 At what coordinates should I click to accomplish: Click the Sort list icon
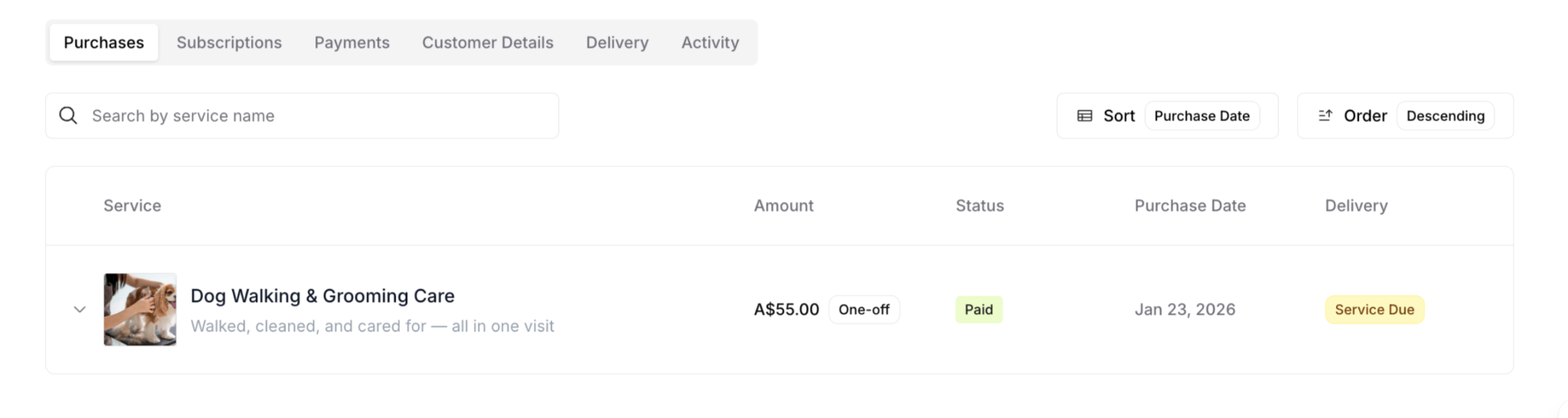click(1084, 116)
